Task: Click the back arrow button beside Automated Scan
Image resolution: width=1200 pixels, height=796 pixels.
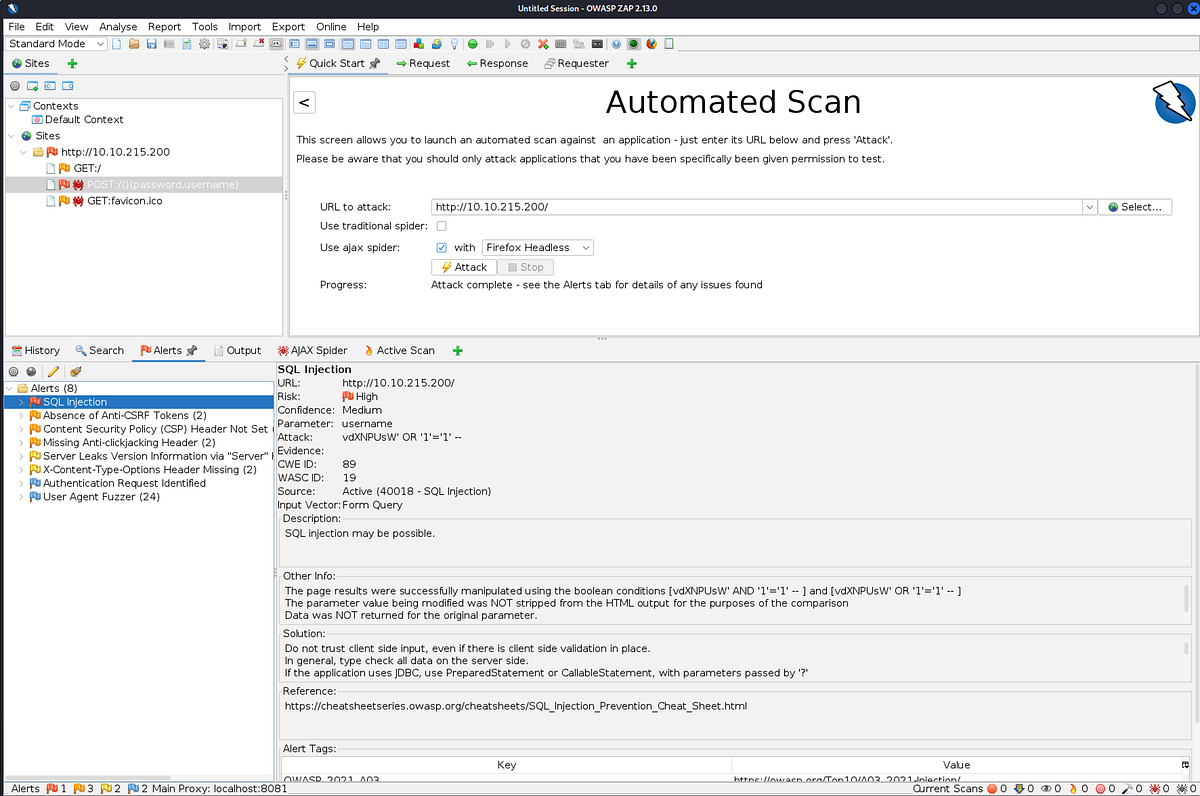Action: 305,102
